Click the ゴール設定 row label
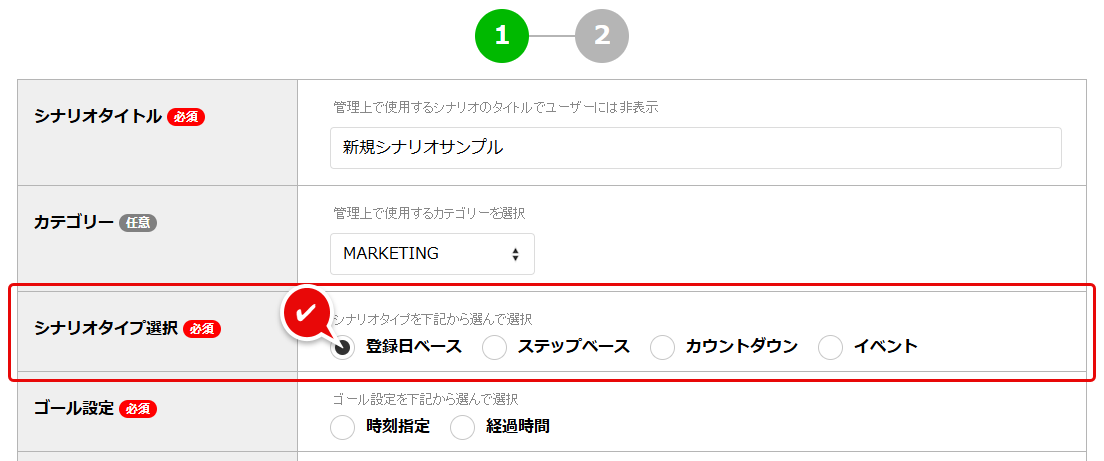This screenshot has width=1104, height=461. (74, 408)
